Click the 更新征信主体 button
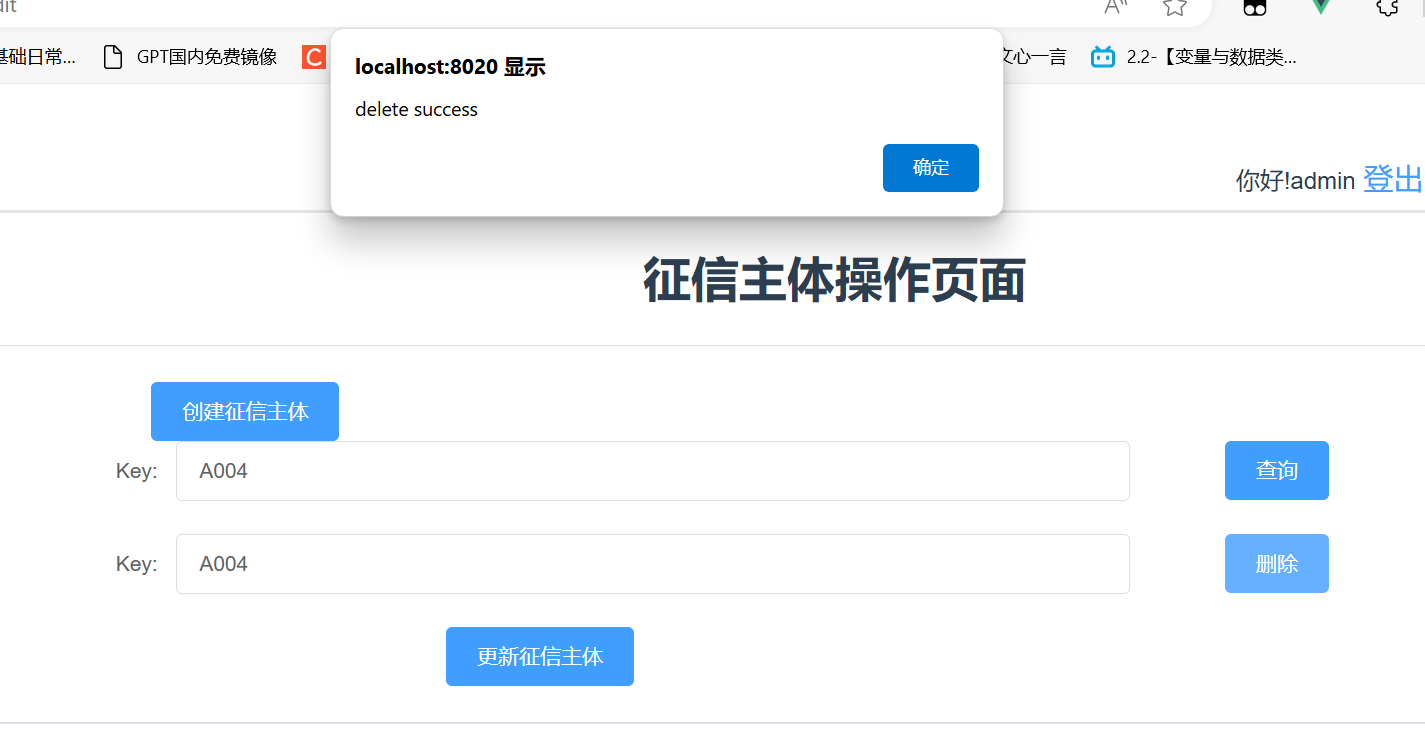Screen dimensions: 1425x749 (540, 656)
